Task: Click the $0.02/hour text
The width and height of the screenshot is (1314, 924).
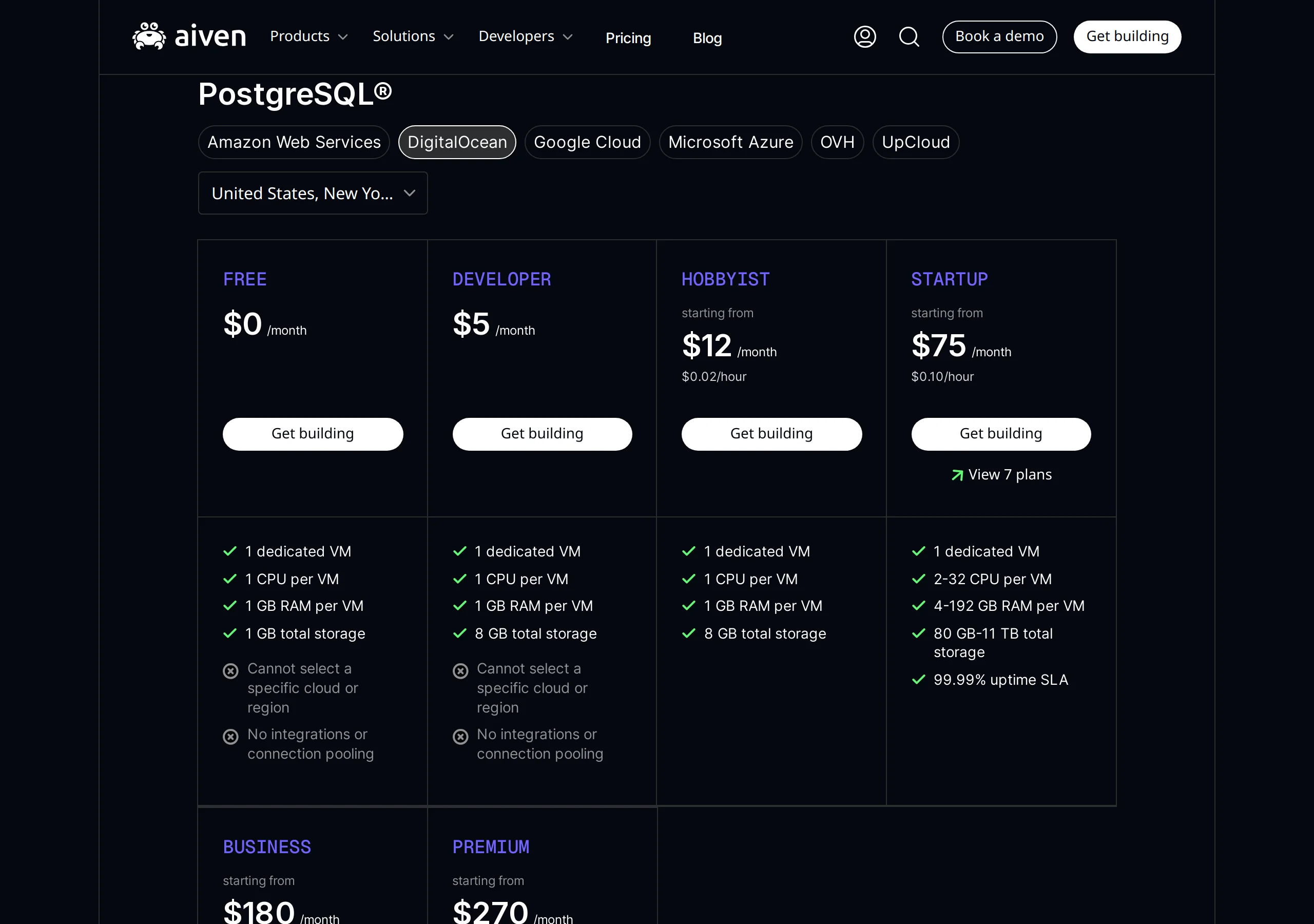Action: [714, 377]
